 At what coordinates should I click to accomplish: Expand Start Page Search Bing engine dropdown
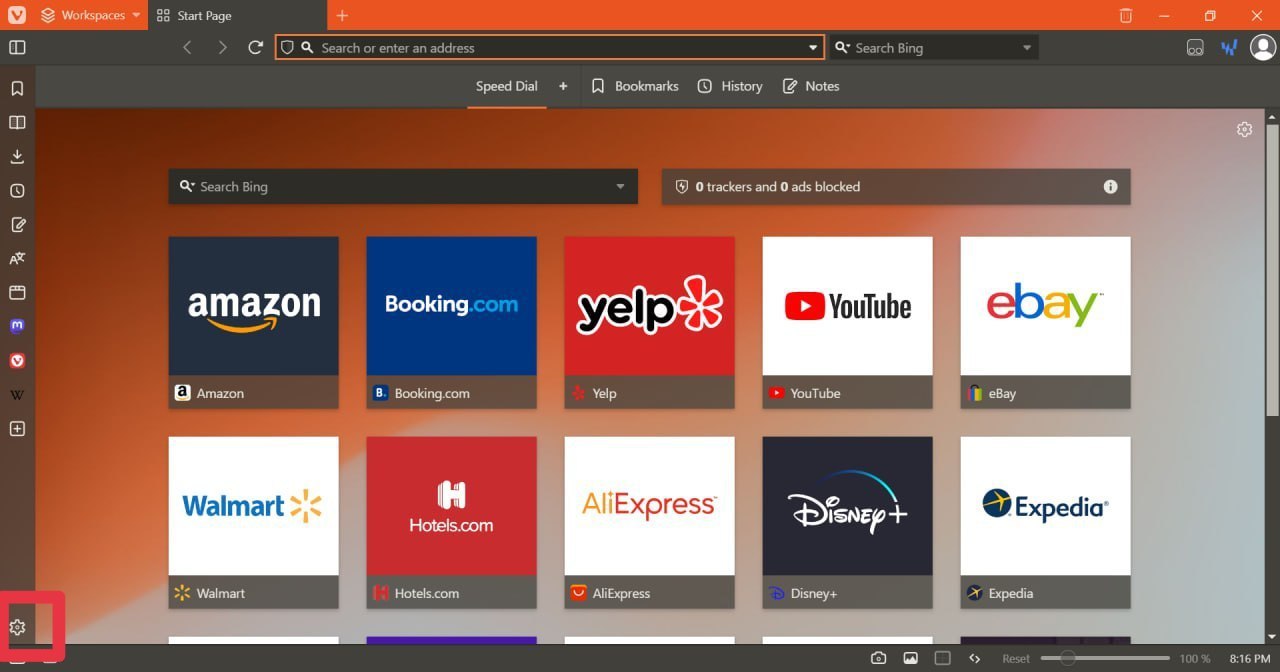[620, 186]
